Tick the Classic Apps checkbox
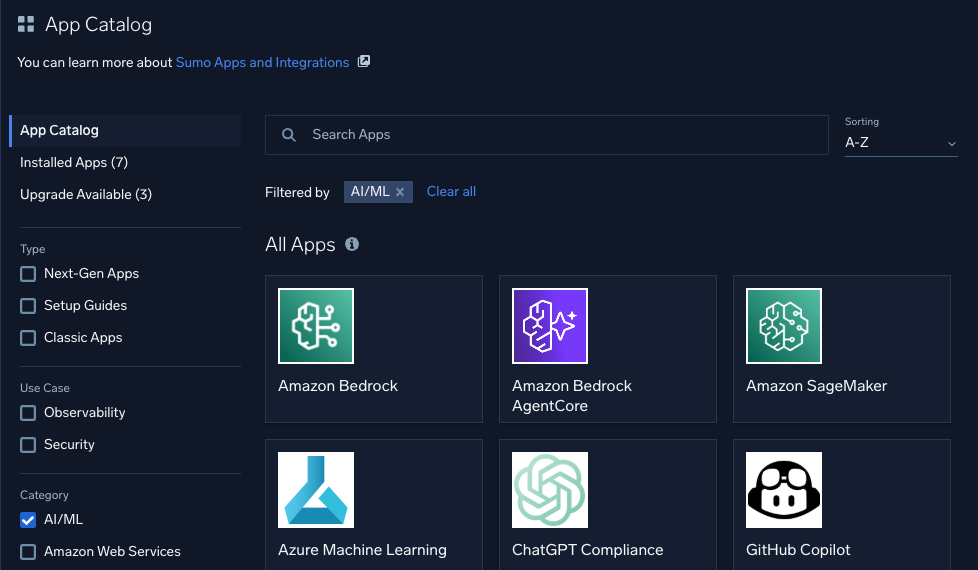 [28, 337]
